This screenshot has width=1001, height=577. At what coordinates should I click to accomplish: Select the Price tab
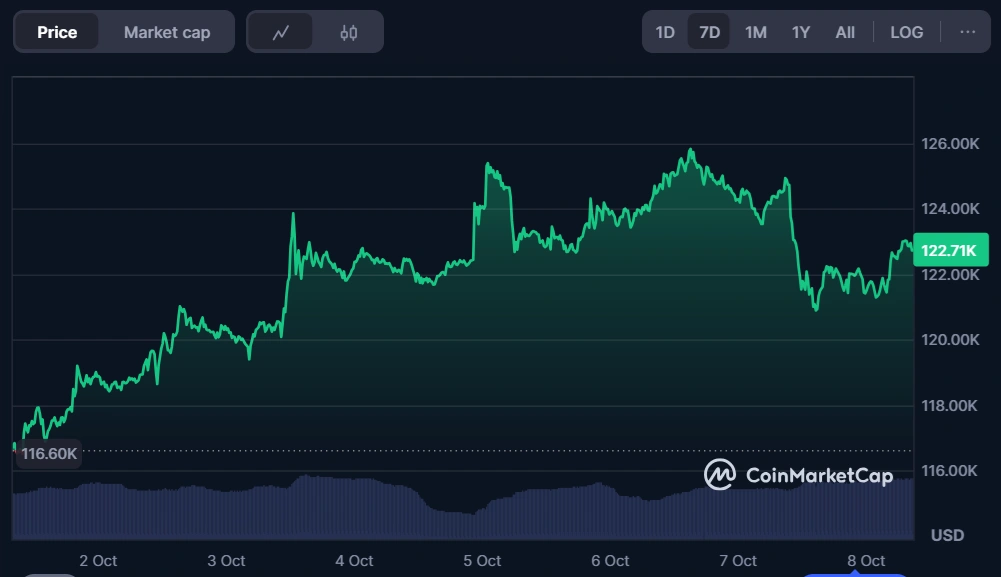coord(57,32)
